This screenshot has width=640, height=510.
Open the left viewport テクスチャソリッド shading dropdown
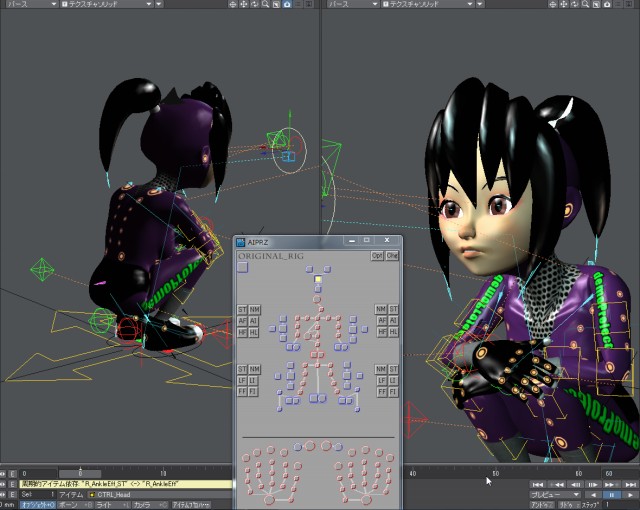107,4
